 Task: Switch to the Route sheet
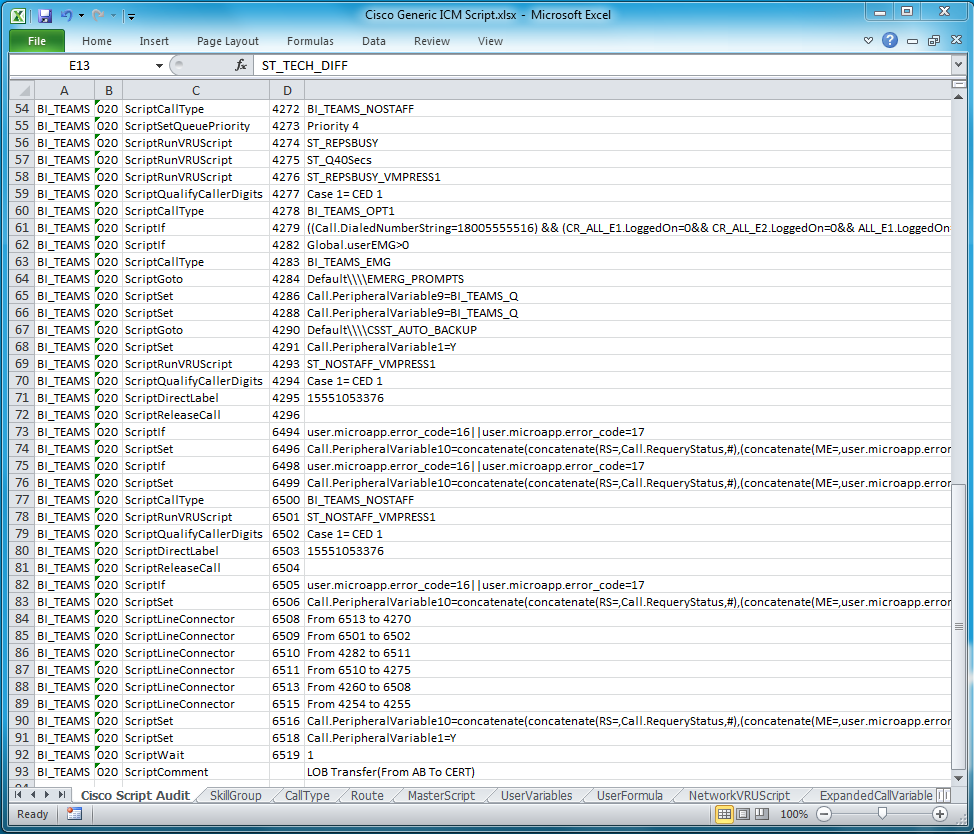tap(367, 795)
